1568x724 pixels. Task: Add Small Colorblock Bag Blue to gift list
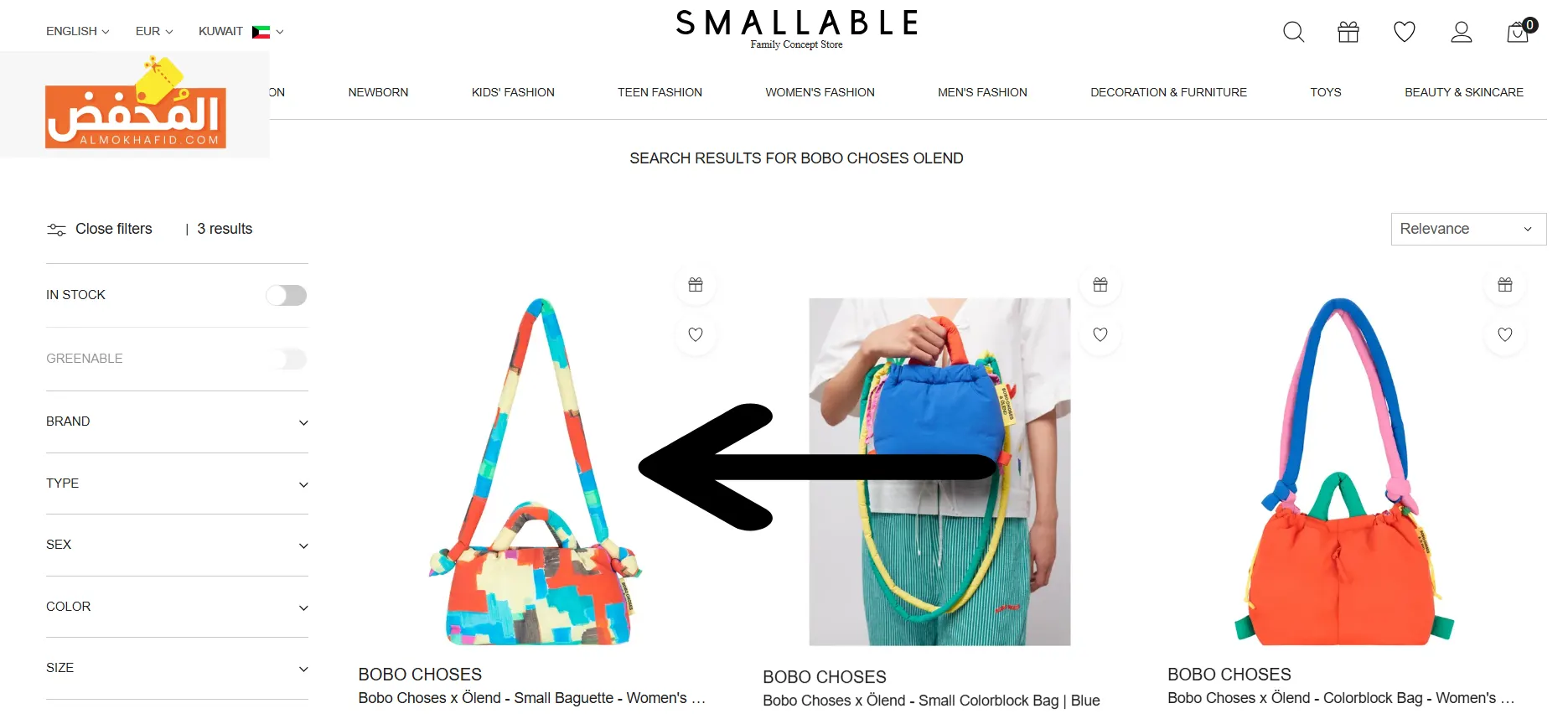coord(1100,285)
